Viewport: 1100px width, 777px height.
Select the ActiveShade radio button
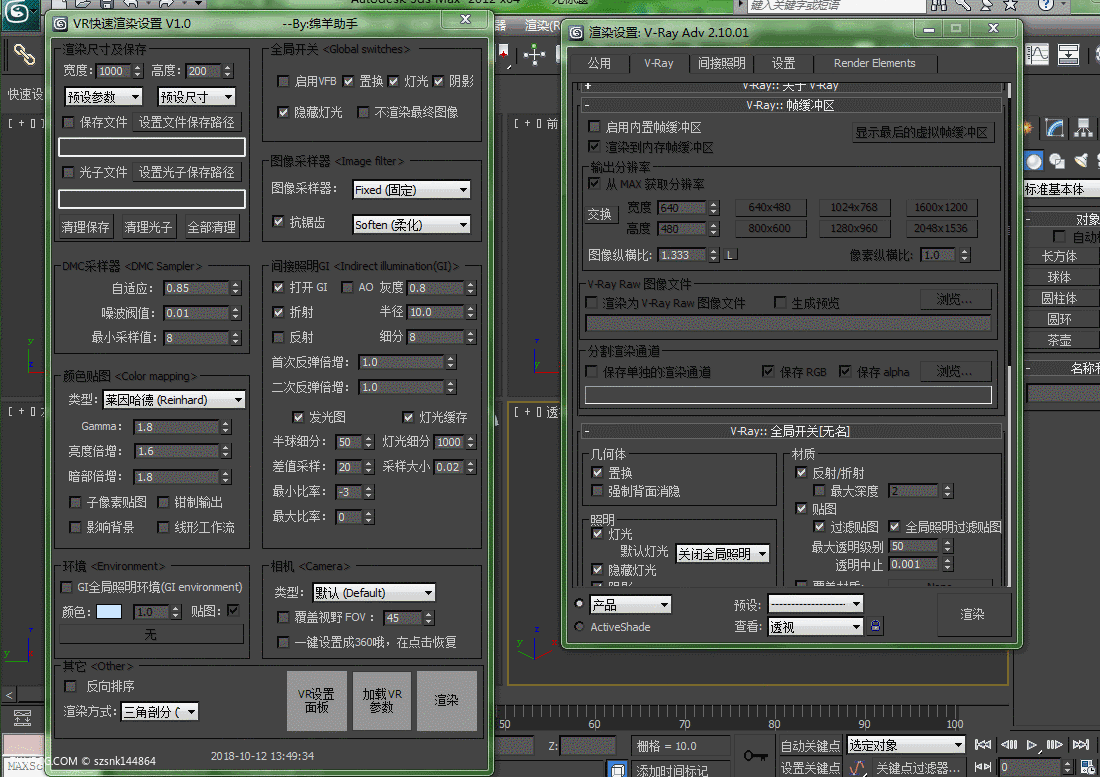pos(580,627)
